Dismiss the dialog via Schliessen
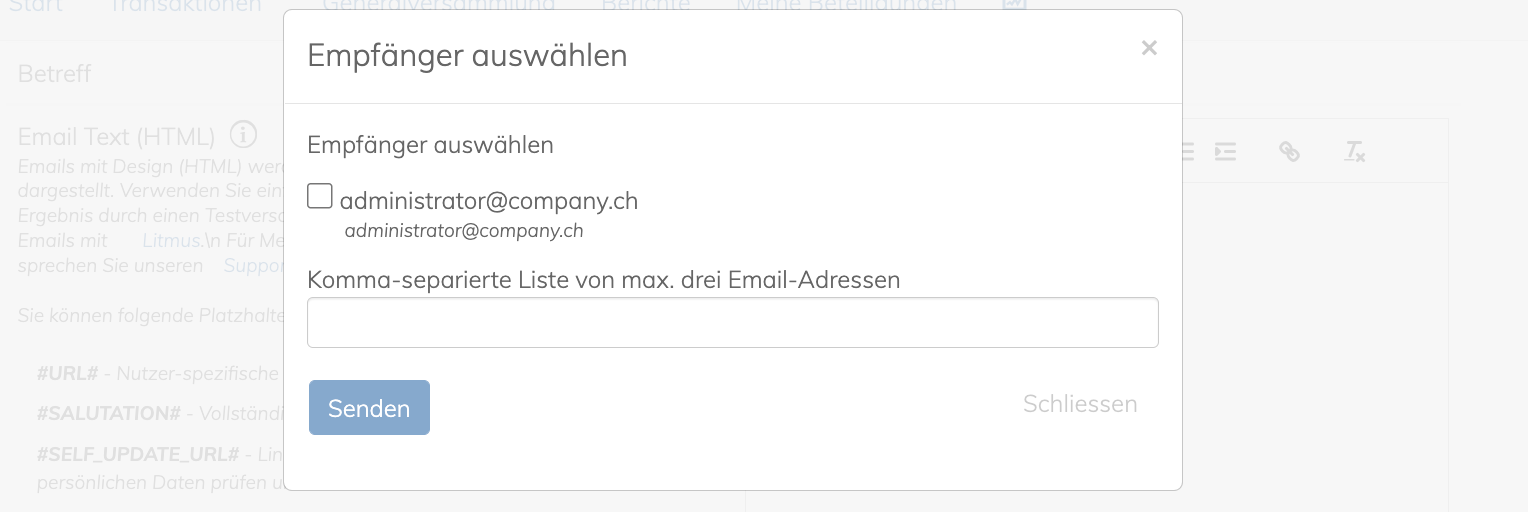This screenshot has width=1528, height=512. 1080,404
